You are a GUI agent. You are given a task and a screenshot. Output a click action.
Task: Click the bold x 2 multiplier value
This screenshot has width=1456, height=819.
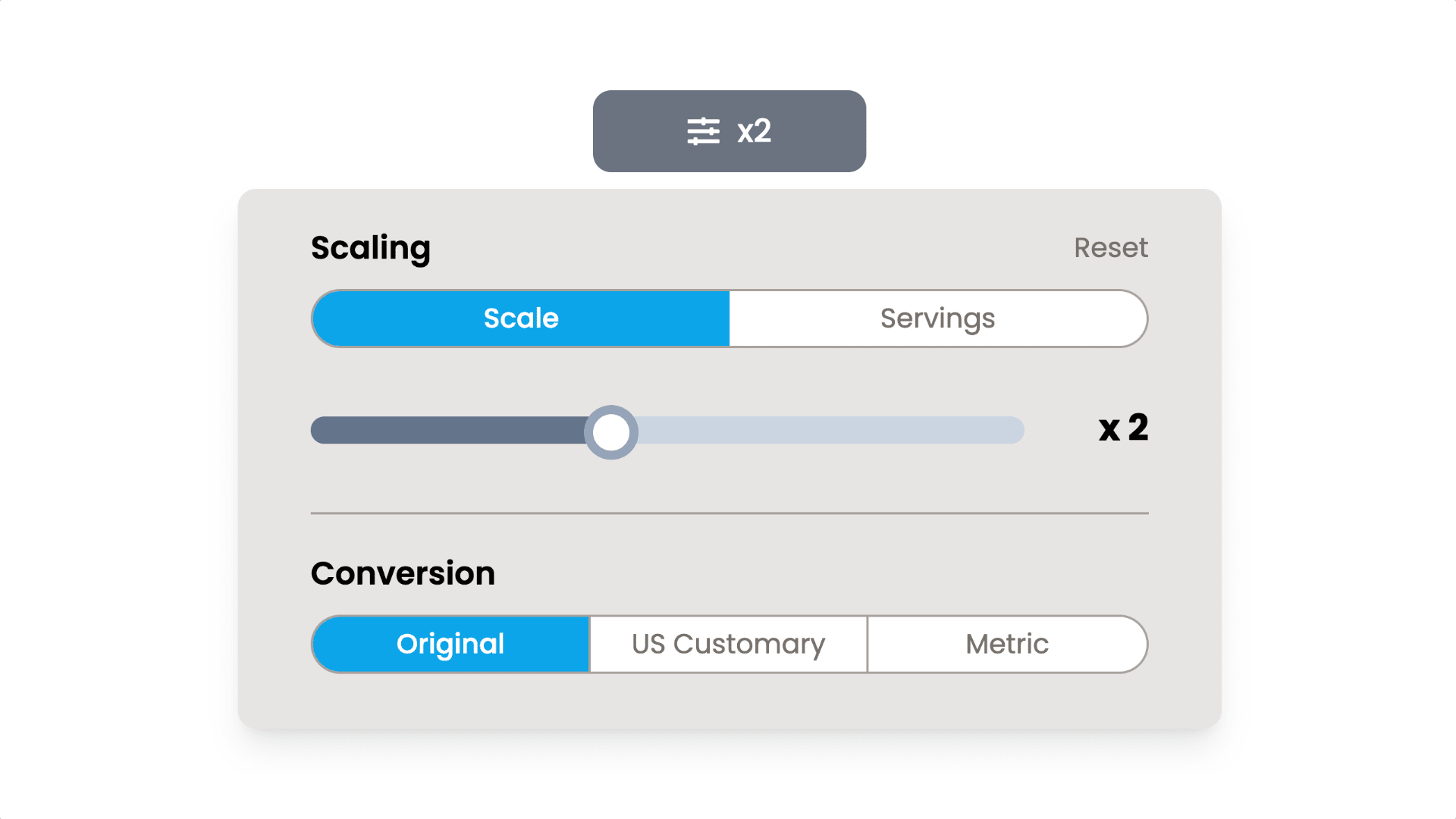point(1123,428)
